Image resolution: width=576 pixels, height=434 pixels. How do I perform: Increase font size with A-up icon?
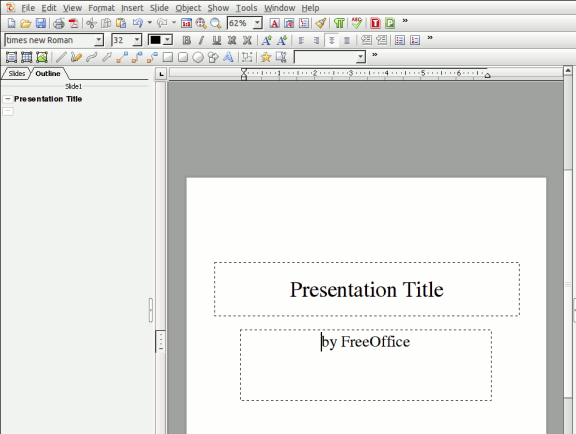click(266, 40)
